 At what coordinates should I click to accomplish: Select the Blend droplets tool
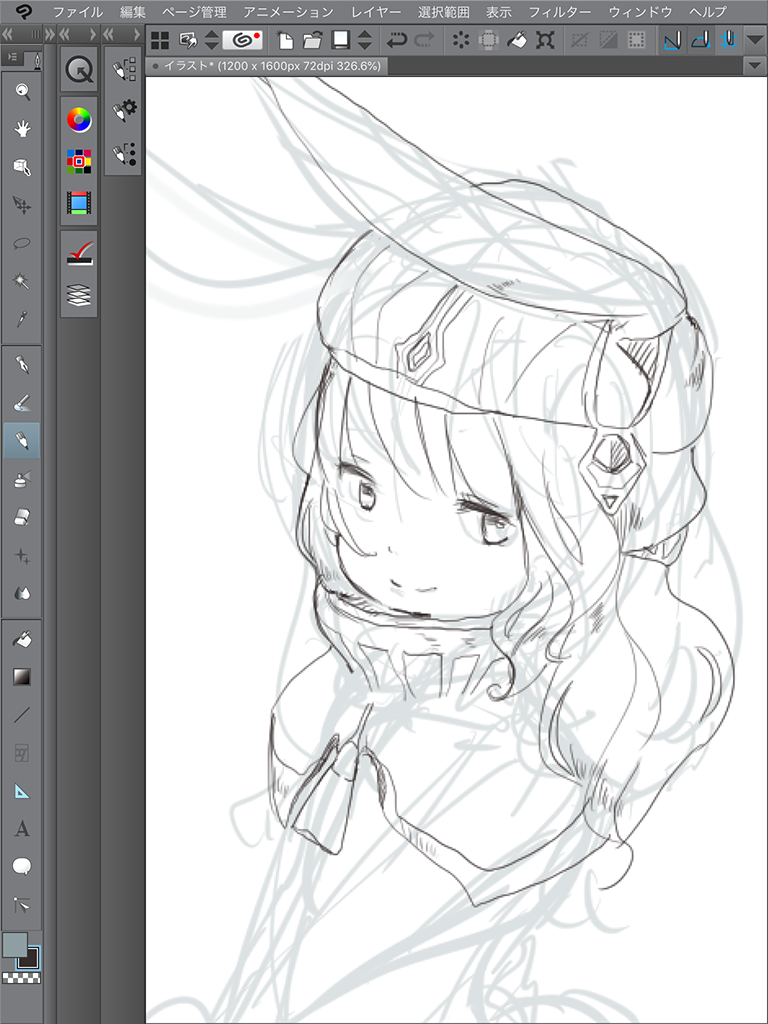(x=22, y=594)
